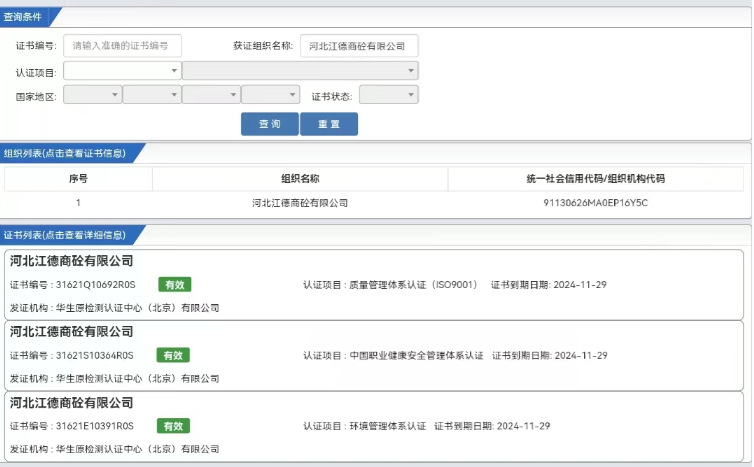The width and height of the screenshot is (754, 467).
Task: Click the 有效 badge of certificate 31621Q10692R0S
Action: click(175, 285)
